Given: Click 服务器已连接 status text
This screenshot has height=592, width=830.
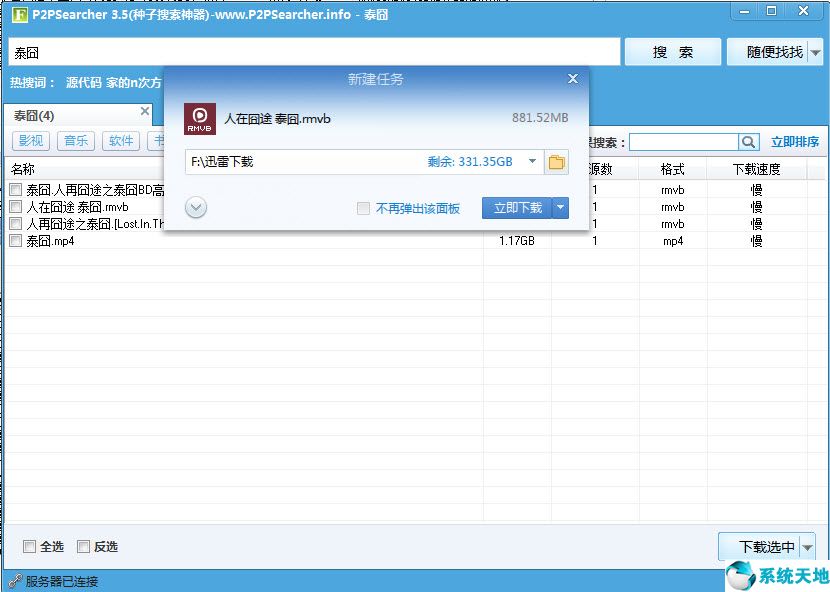Looking at the screenshot, I should (62, 581).
